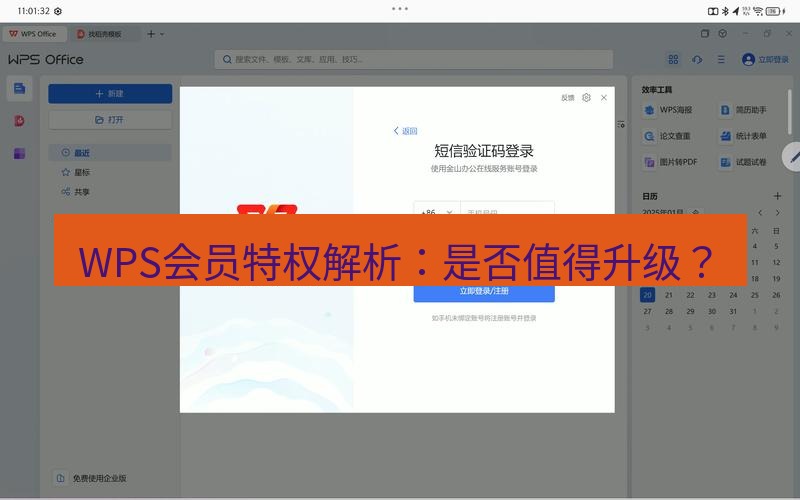Select date 31 in the calendar
800x500 pixels.
(733, 311)
